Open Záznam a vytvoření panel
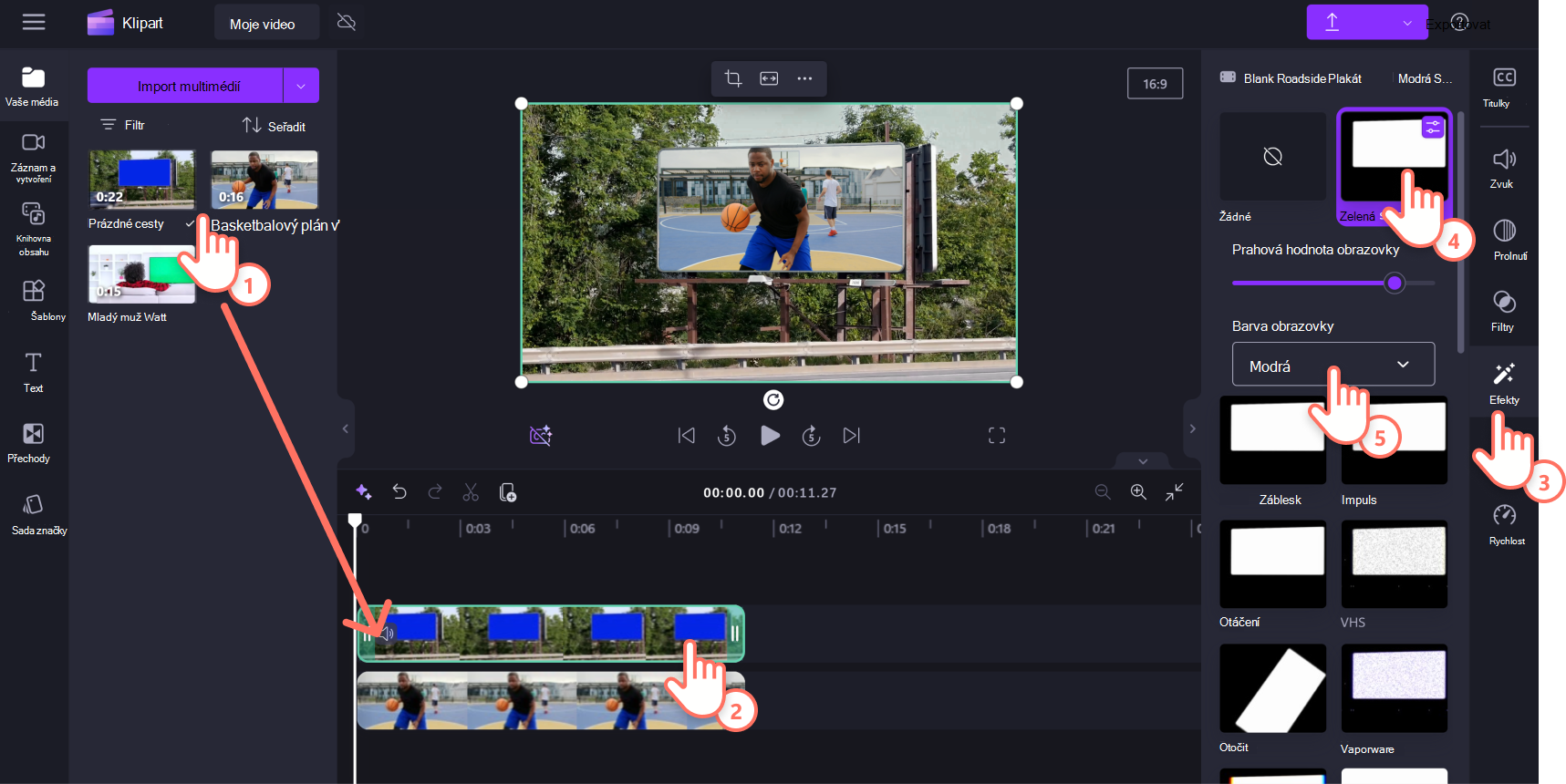Image resolution: width=1566 pixels, height=784 pixels. (x=33, y=157)
